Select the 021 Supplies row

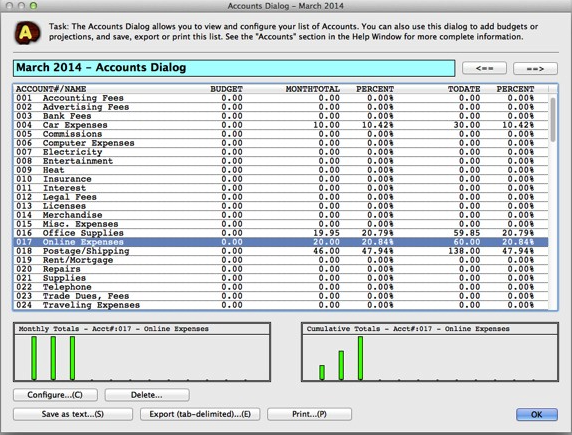281,278
